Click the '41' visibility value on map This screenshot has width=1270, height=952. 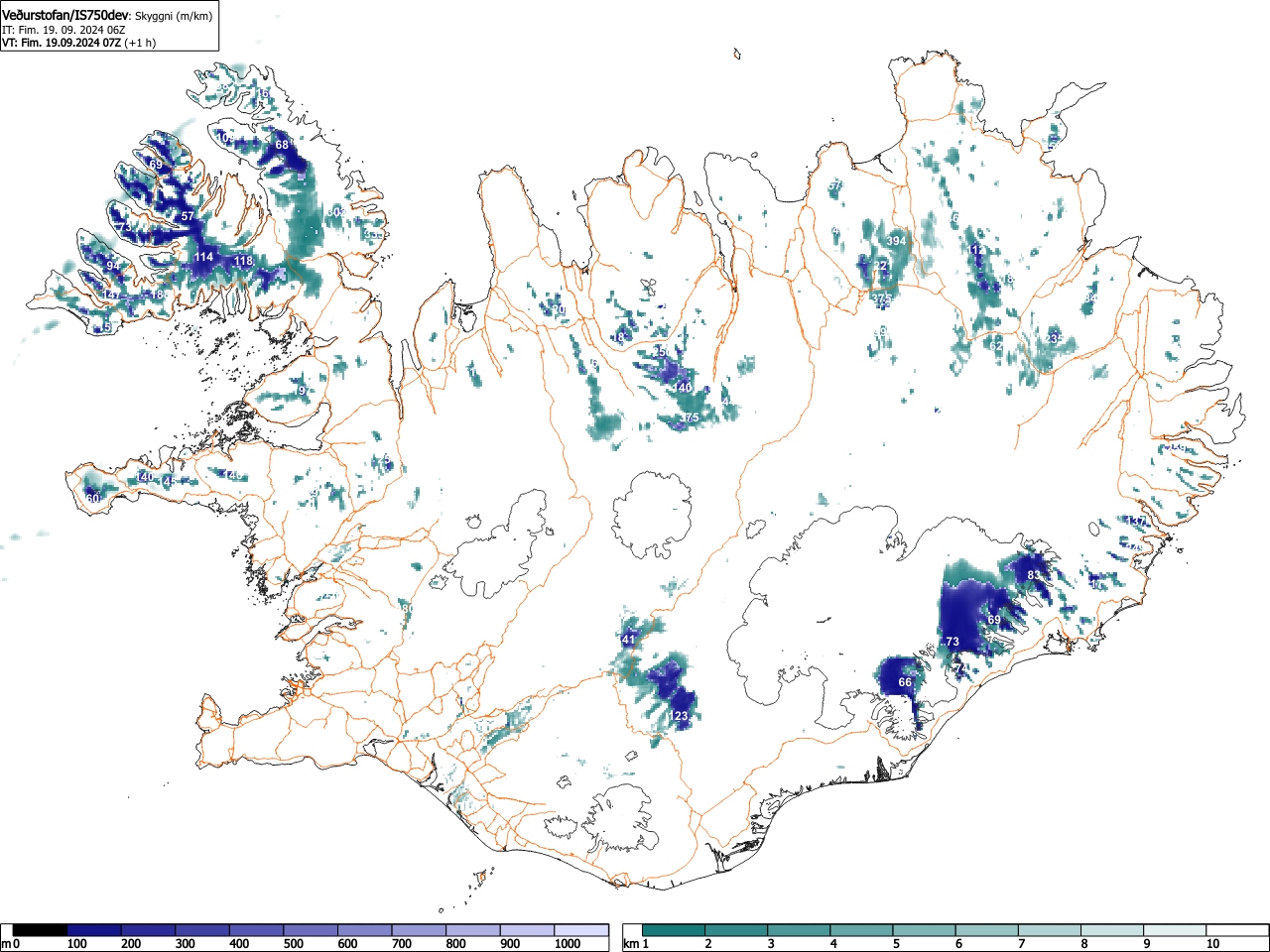(x=628, y=640)
